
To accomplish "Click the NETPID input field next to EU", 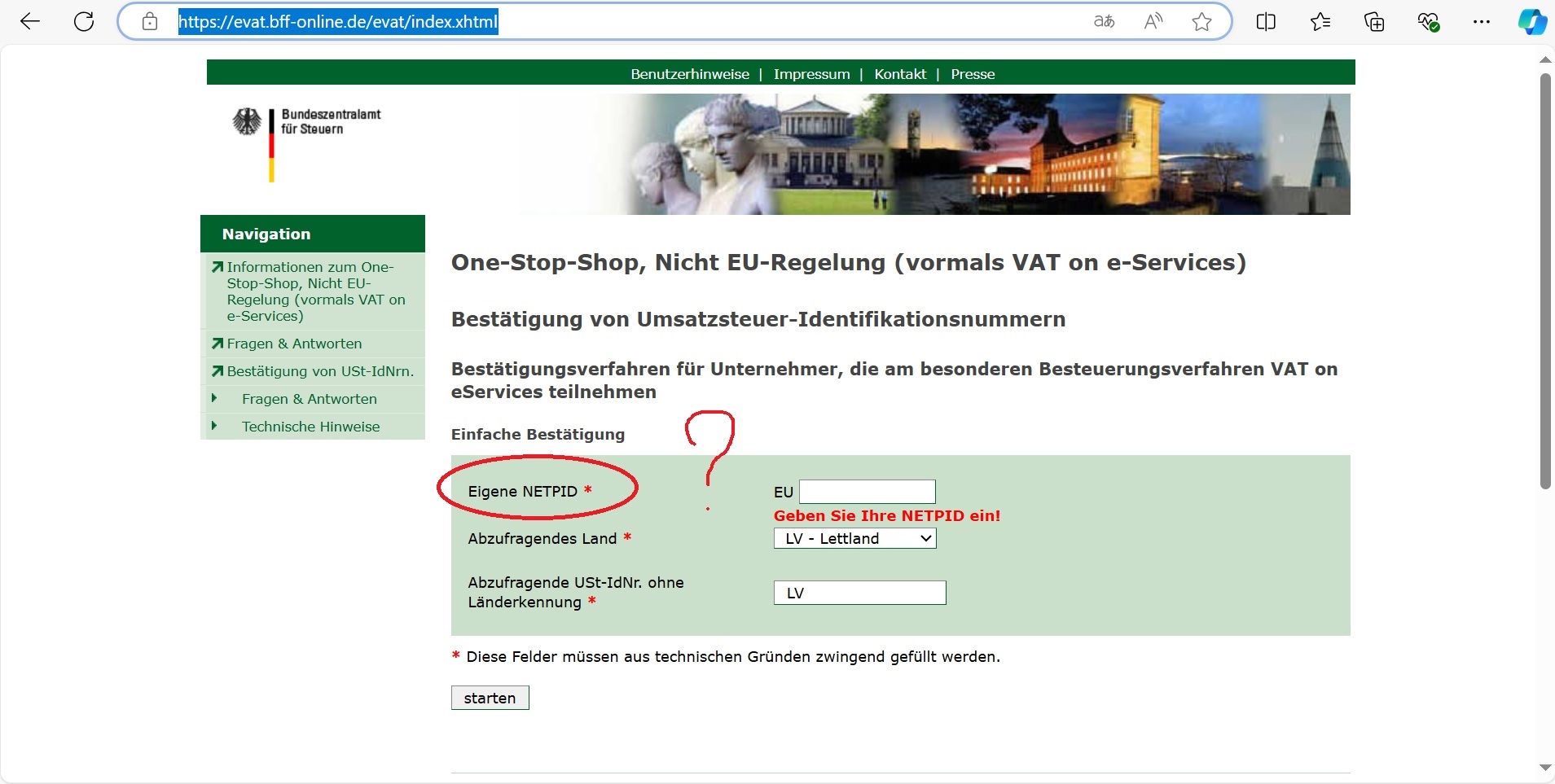I will pyautogui.click(x=867, y=492).
